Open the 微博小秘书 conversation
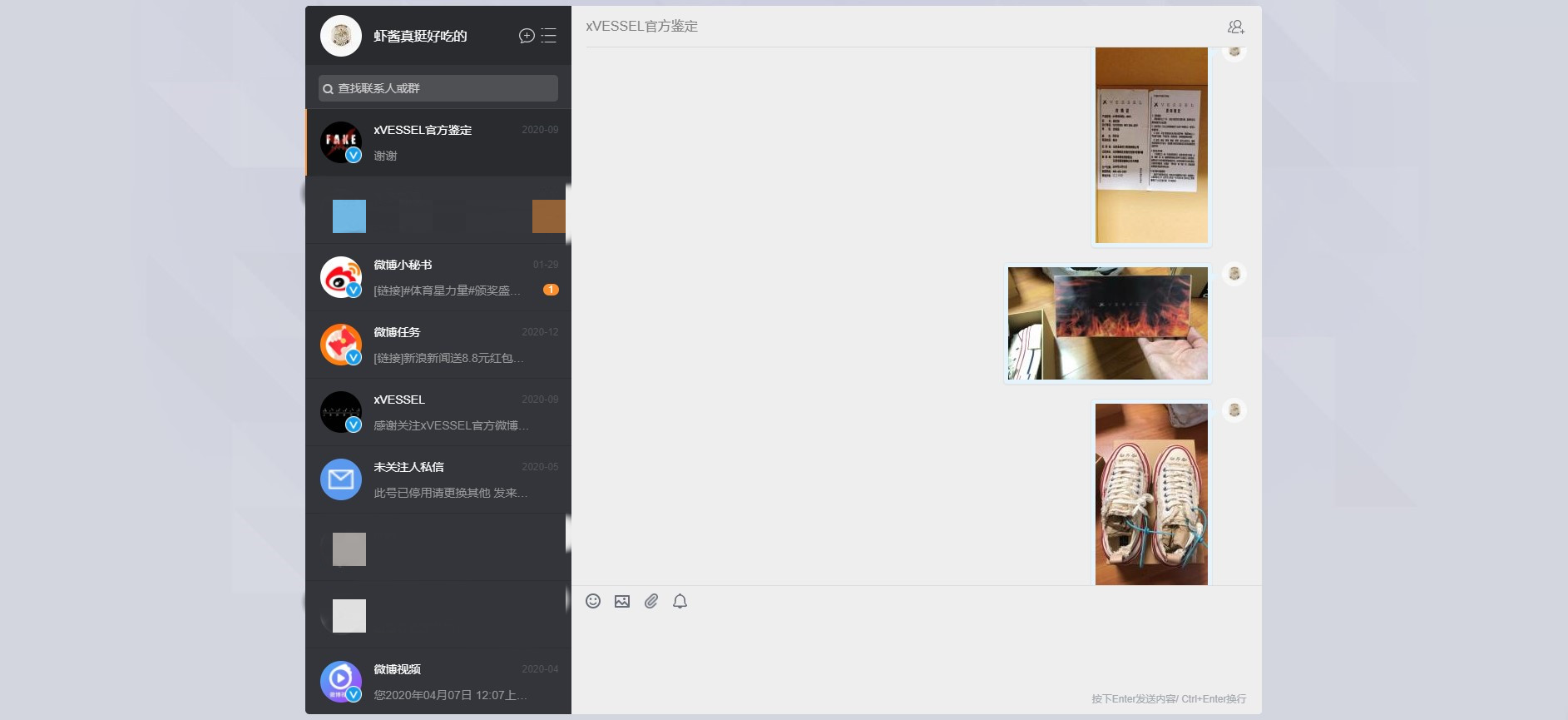 coord(438,277)
